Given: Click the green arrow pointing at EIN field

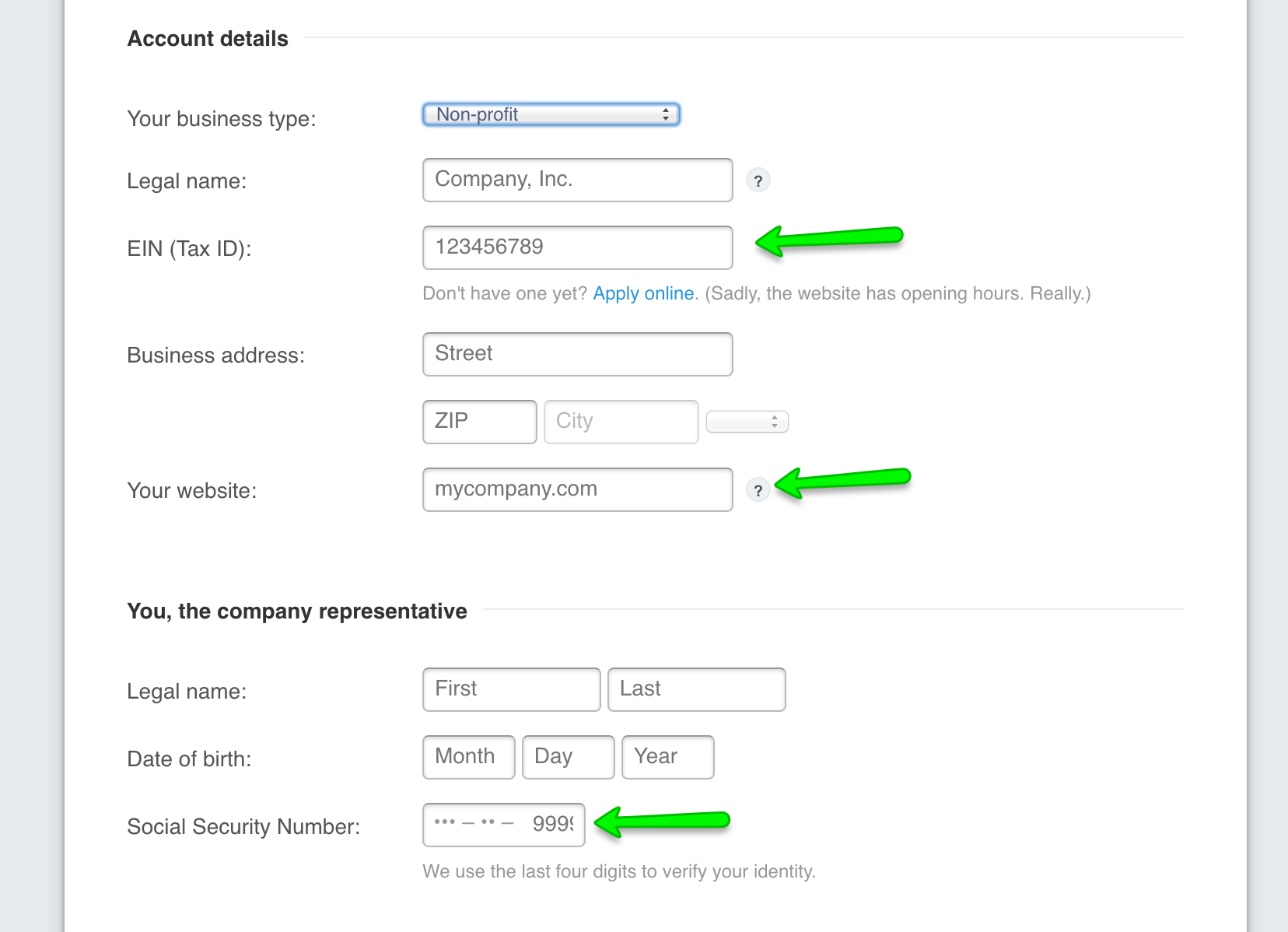Looking at the screenshot, I should 829,240.
